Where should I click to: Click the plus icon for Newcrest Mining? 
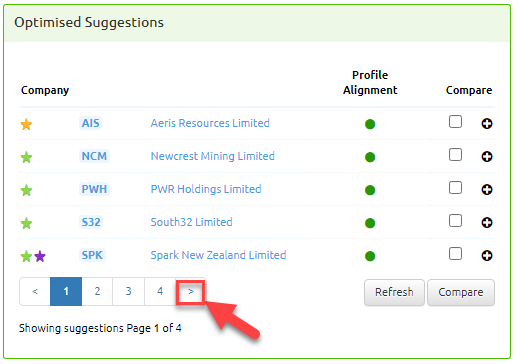pos(487,157)
